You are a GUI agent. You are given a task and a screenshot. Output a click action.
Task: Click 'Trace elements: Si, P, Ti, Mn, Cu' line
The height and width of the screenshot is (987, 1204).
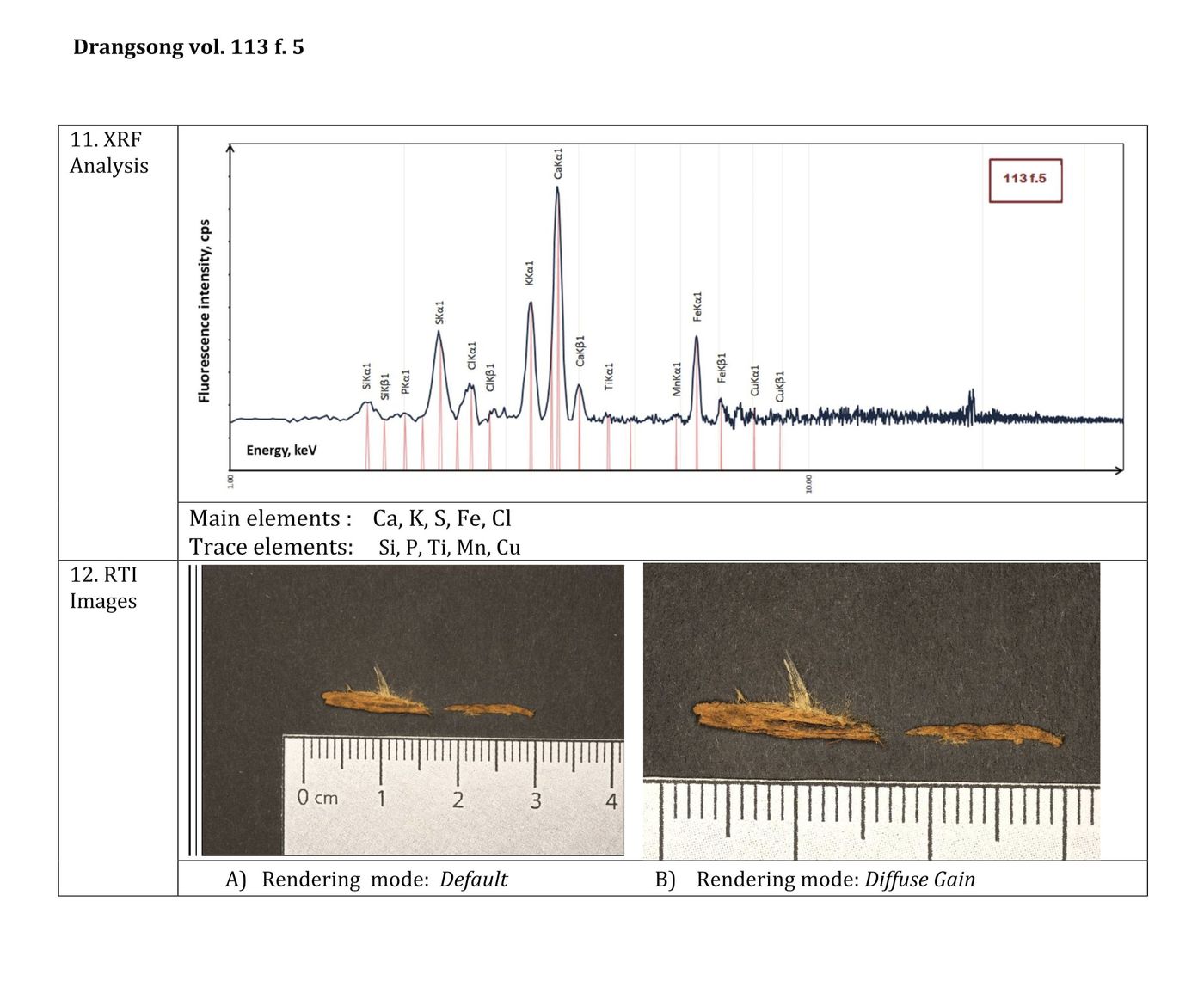tap(354, 547)
